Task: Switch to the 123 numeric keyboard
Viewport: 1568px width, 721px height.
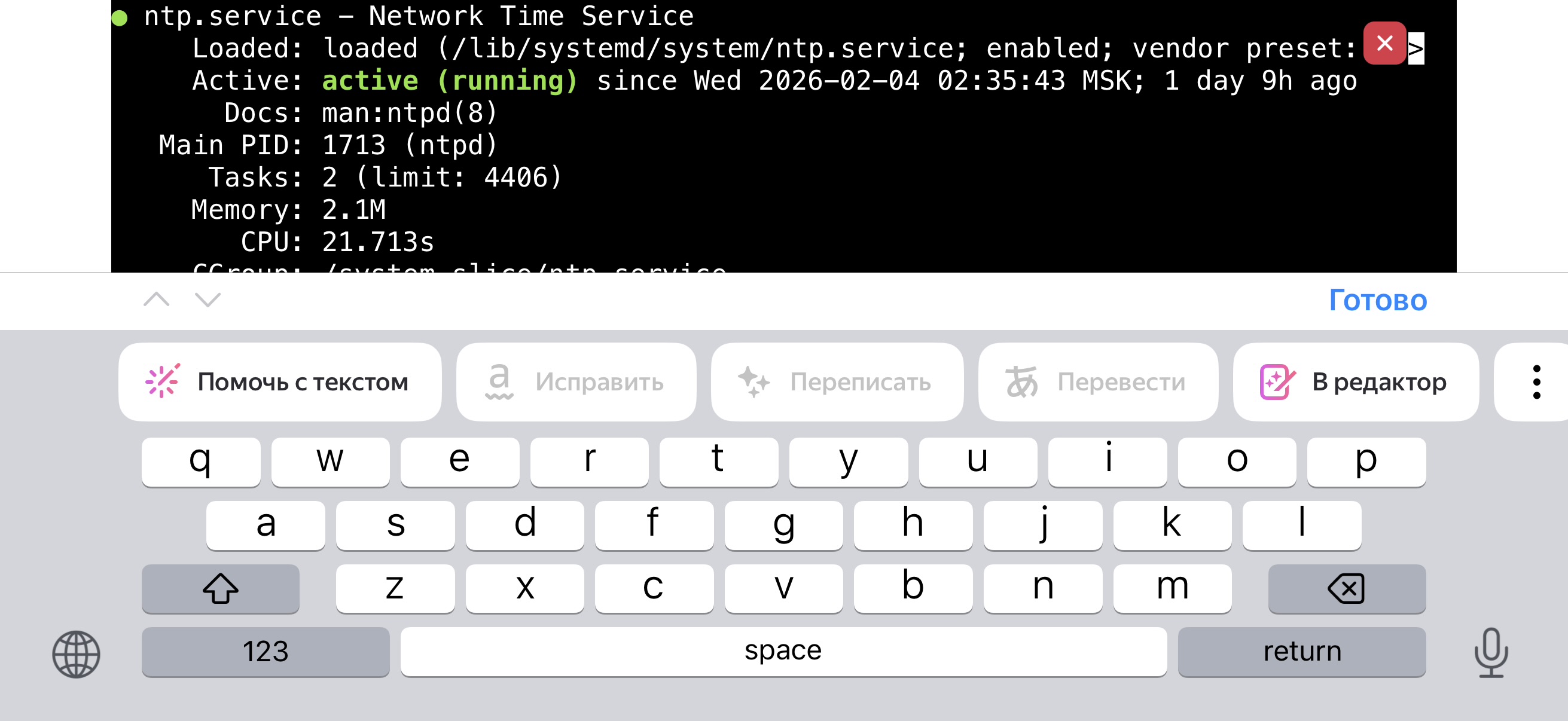Action: [x=266, y=651]
